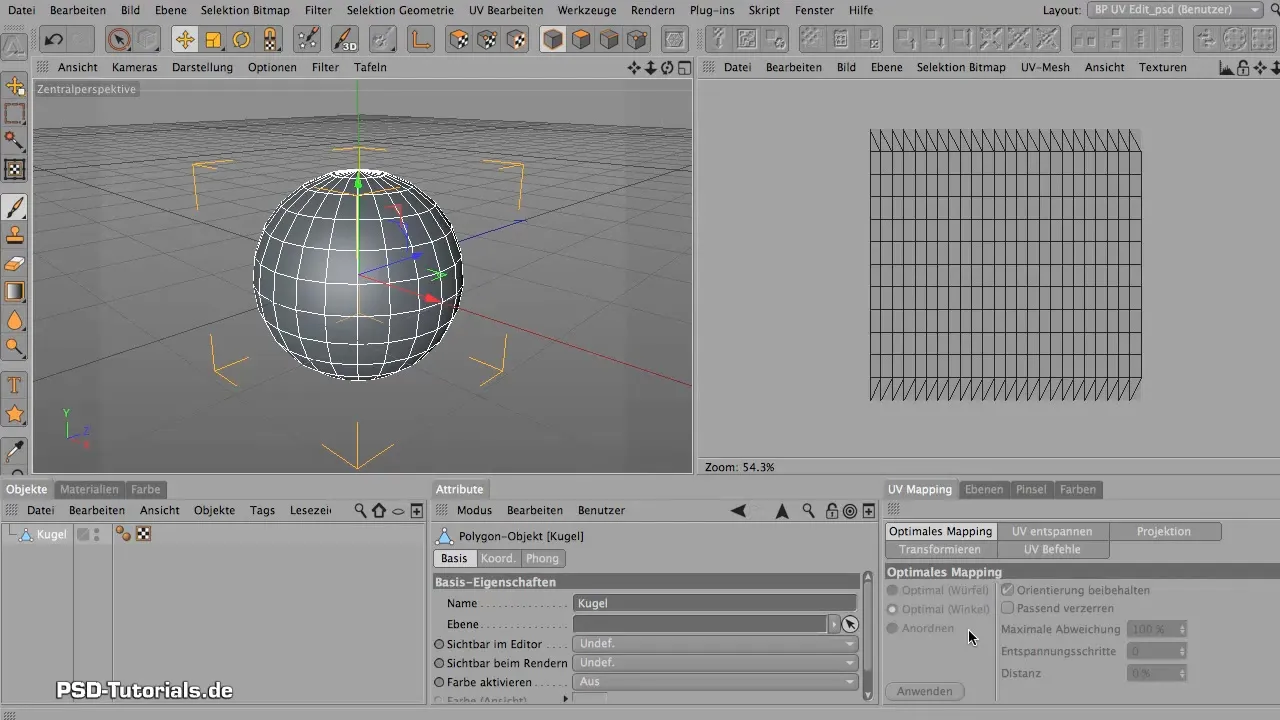Open the UV-Mesh menu in texture view
Screen dimensions: 1280x720
[1045, 67]
